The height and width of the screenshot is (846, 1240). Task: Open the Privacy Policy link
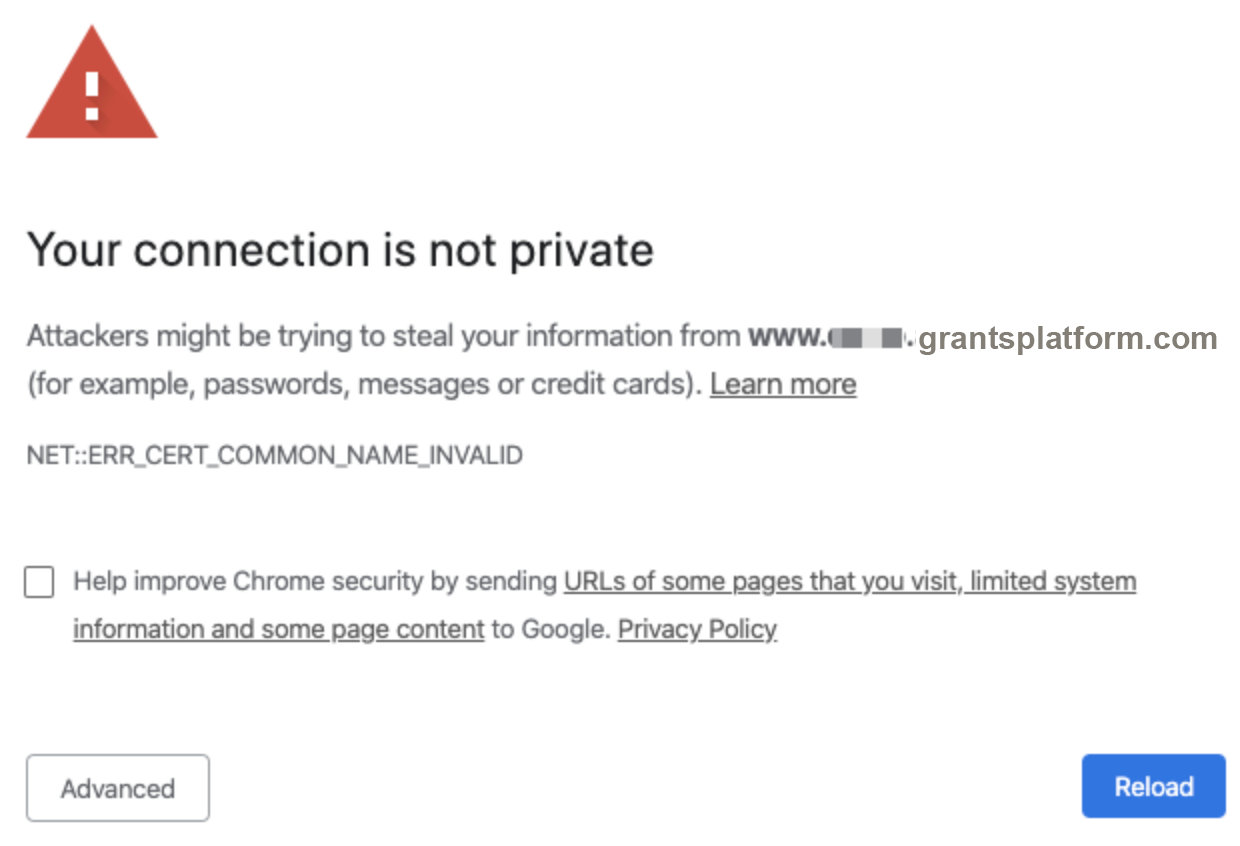pyautogui.click(x=697, y=630)
